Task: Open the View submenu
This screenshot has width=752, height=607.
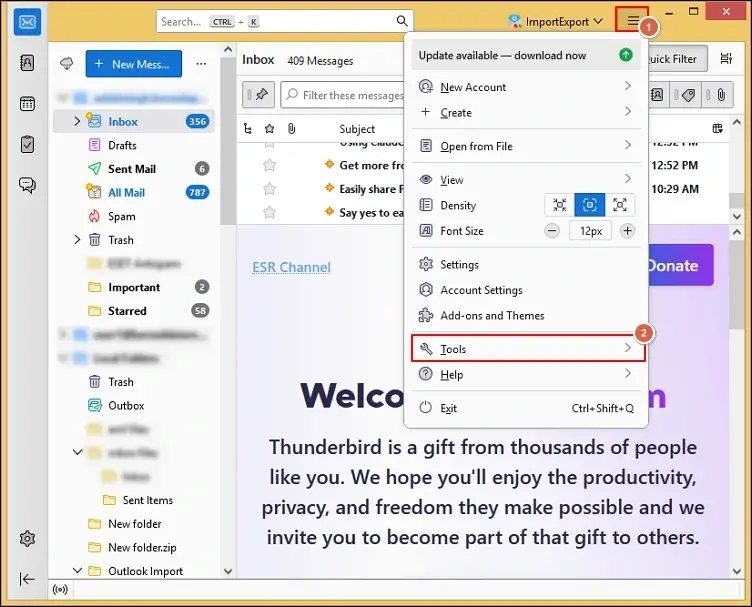Action: click(526, 180)
